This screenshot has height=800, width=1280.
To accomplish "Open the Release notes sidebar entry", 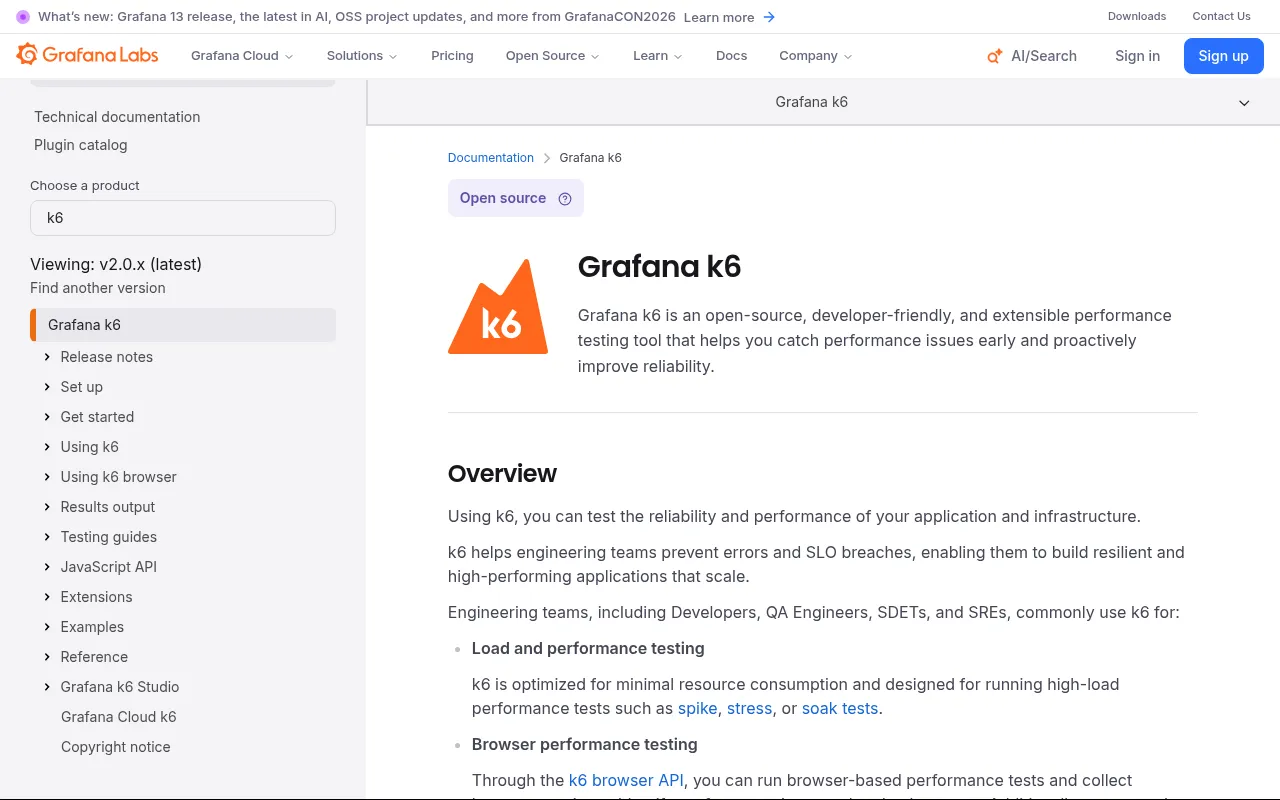I will point(107,357).
